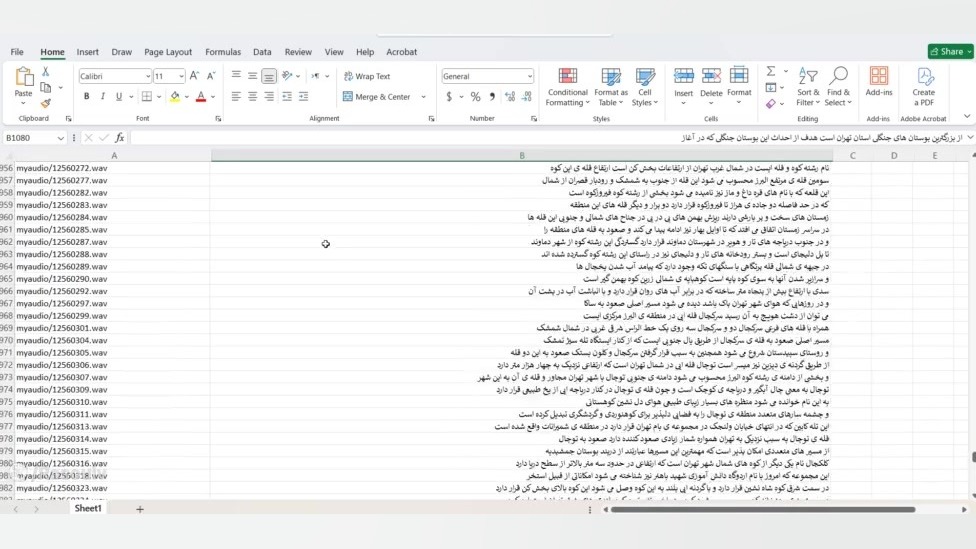Click the Clear eraser icon
Image resolution: width=976 pixels, height=549 pixels.
click(771, 103)
